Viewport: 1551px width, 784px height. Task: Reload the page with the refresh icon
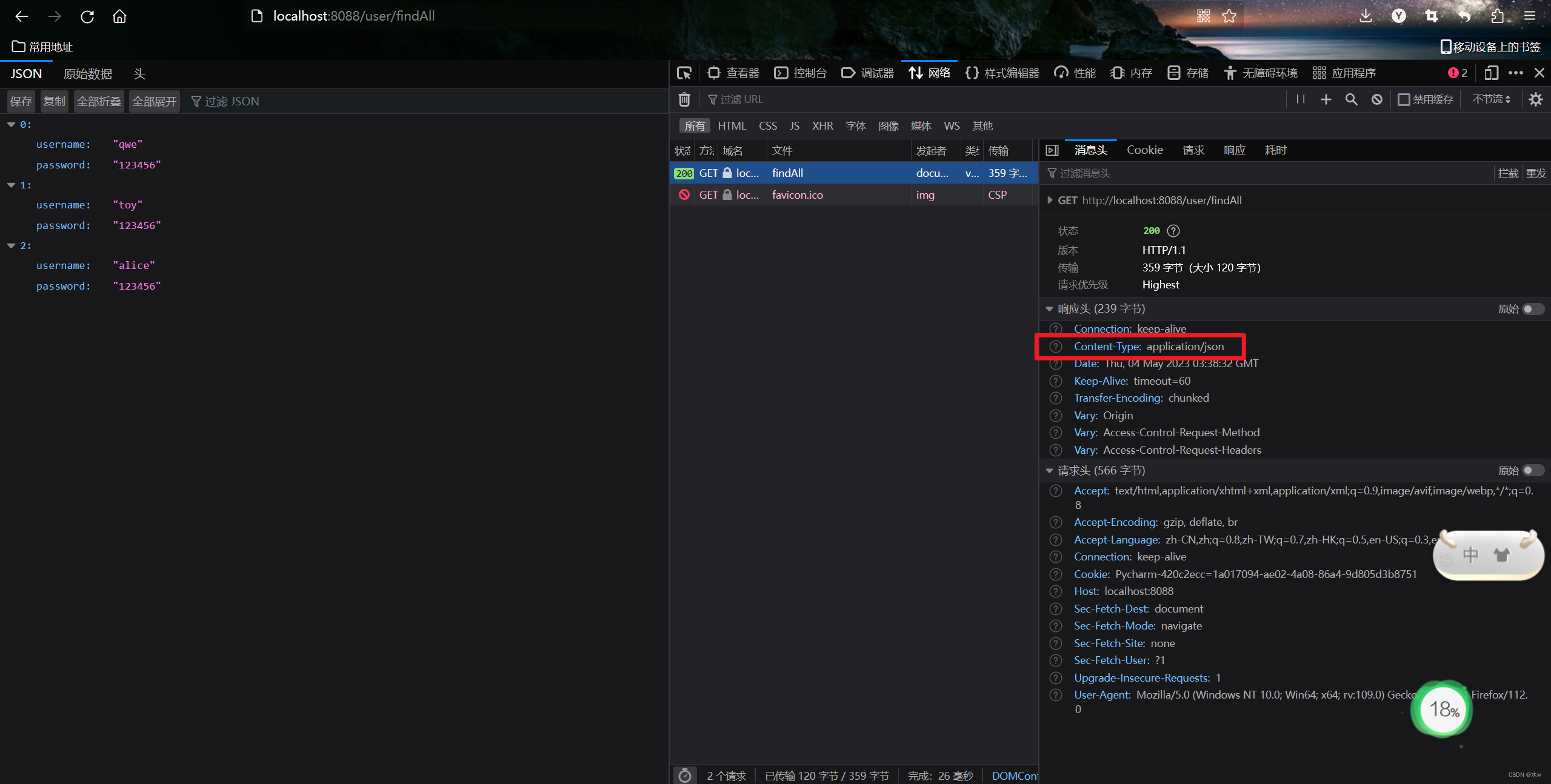[87, 16]
